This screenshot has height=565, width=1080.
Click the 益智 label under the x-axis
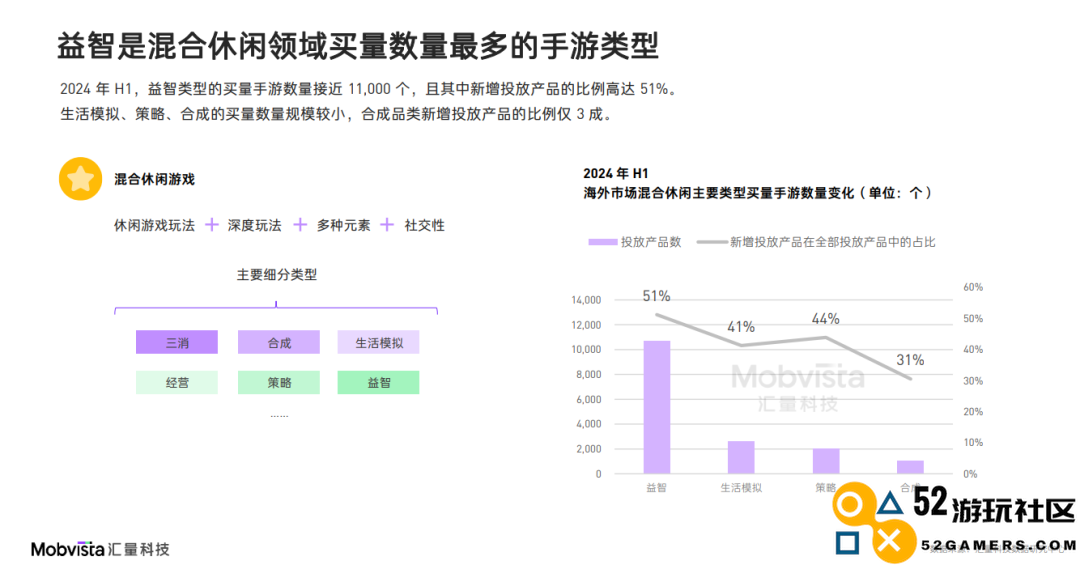(x=656, y=488)
